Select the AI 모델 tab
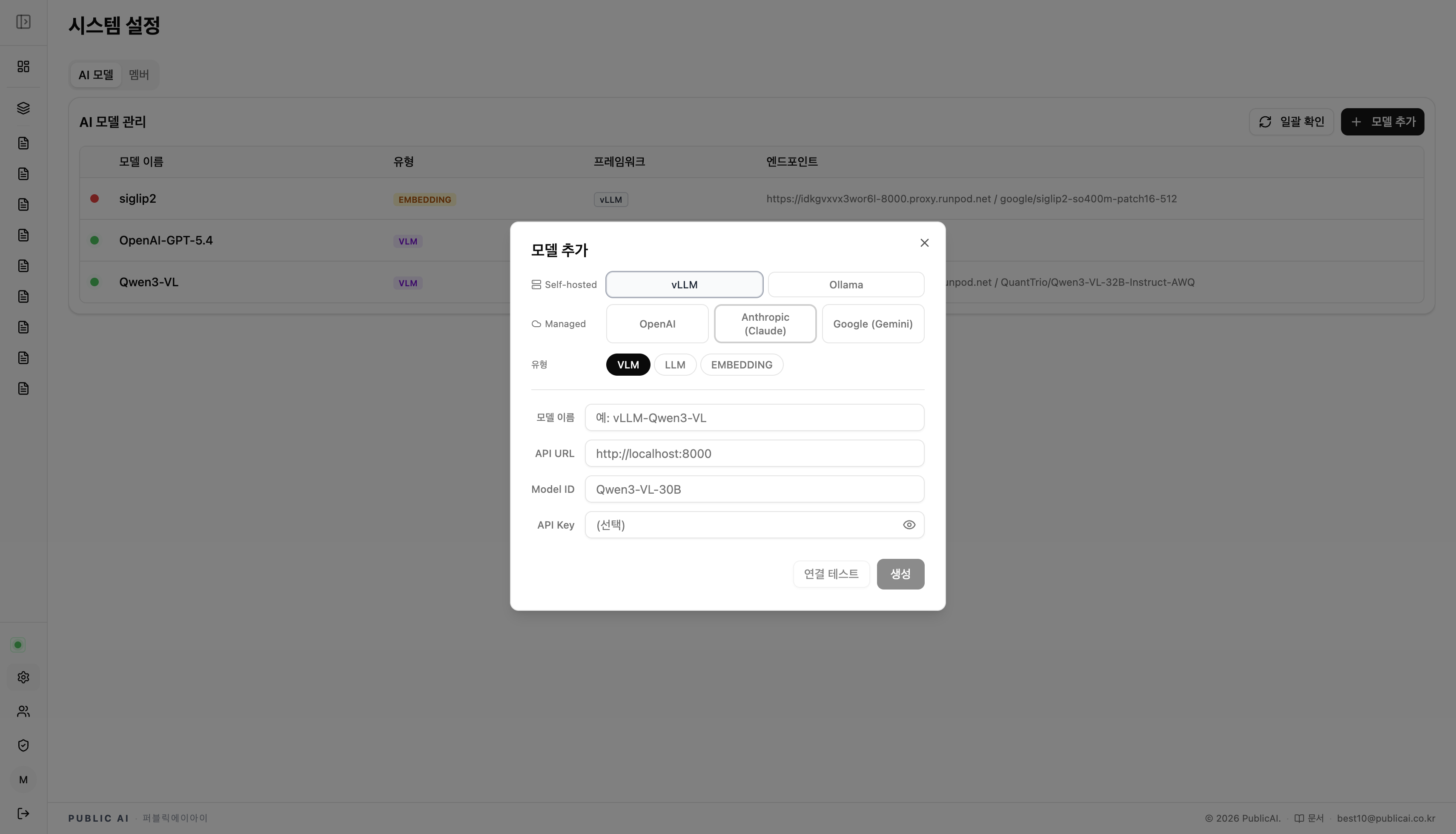1456x834 pixels. point(96,75)
